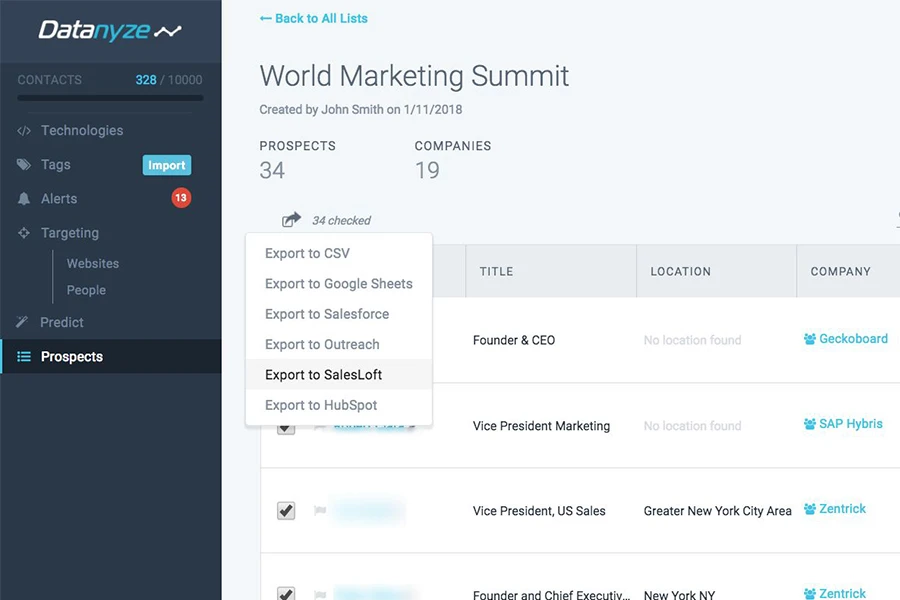Go back to All Lists

pyautogui.click(x=313, y=18)
